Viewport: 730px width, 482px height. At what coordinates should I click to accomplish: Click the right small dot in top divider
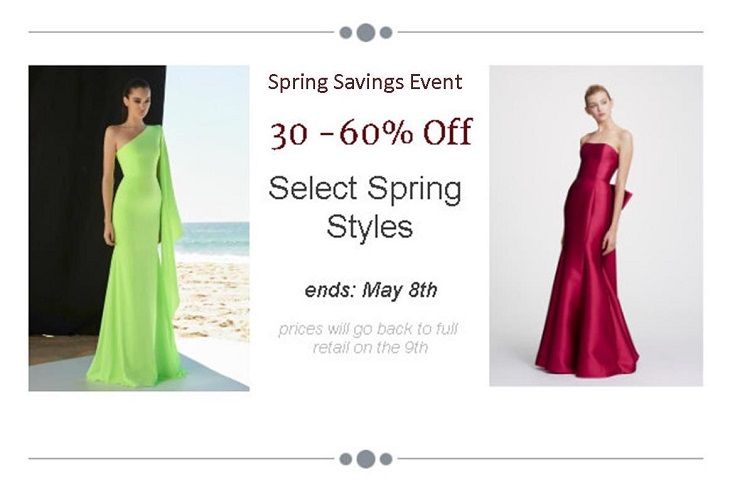(x=386, y=33)
